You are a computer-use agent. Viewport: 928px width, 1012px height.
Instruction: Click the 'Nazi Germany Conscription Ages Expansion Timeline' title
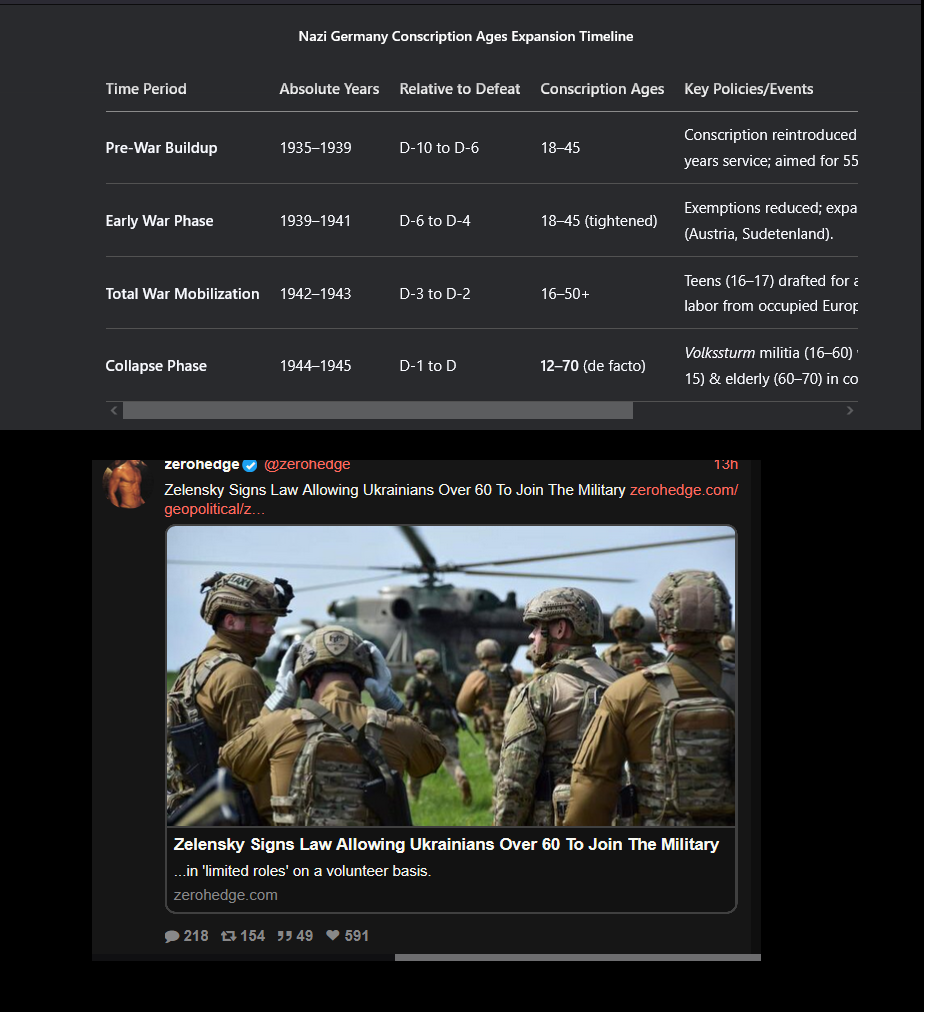tap(465, 37)
